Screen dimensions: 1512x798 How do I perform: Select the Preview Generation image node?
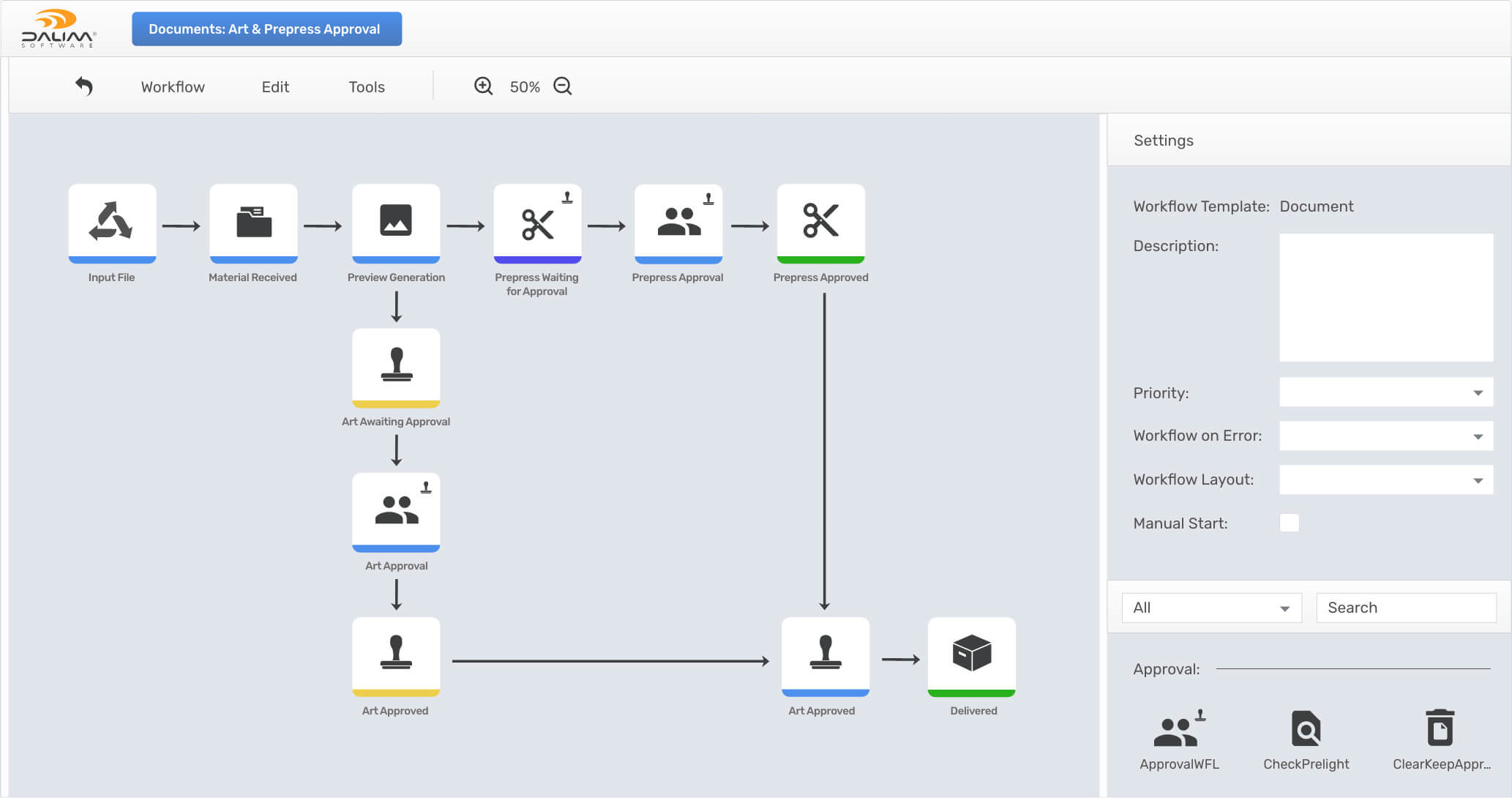[396, 223]
